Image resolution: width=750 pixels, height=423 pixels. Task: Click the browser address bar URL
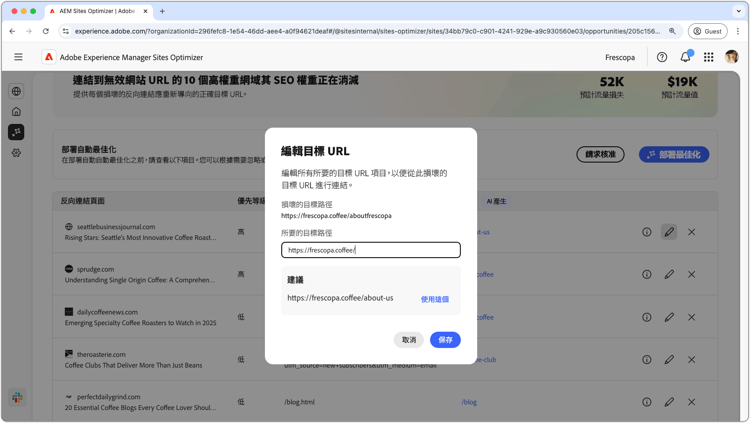coord(367,31)
